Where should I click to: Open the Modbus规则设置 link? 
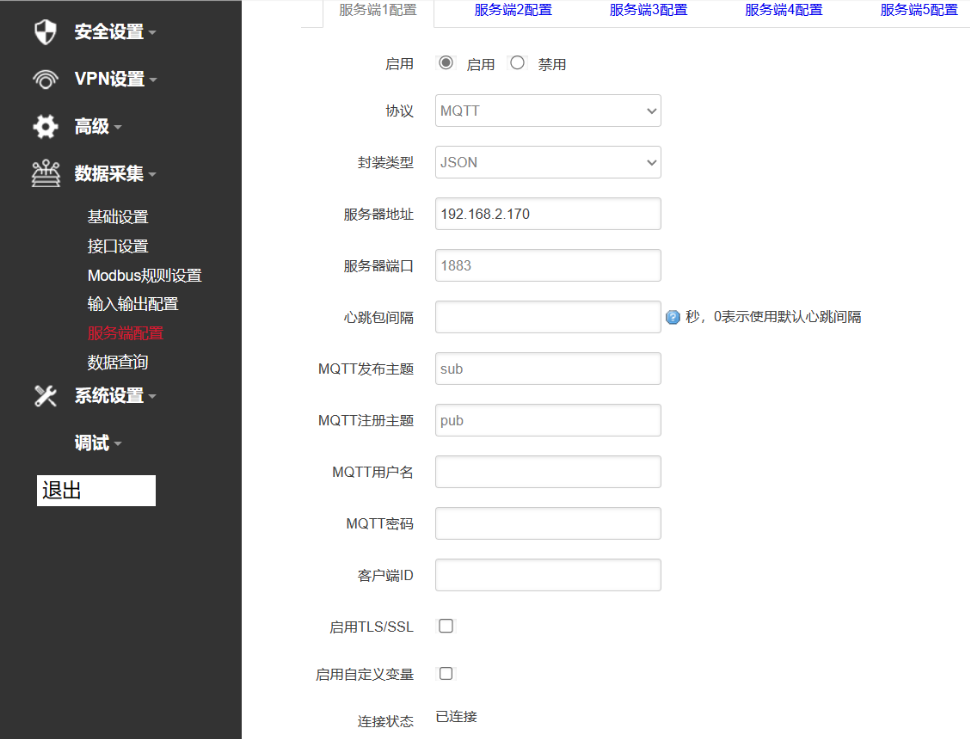(144, 275)
